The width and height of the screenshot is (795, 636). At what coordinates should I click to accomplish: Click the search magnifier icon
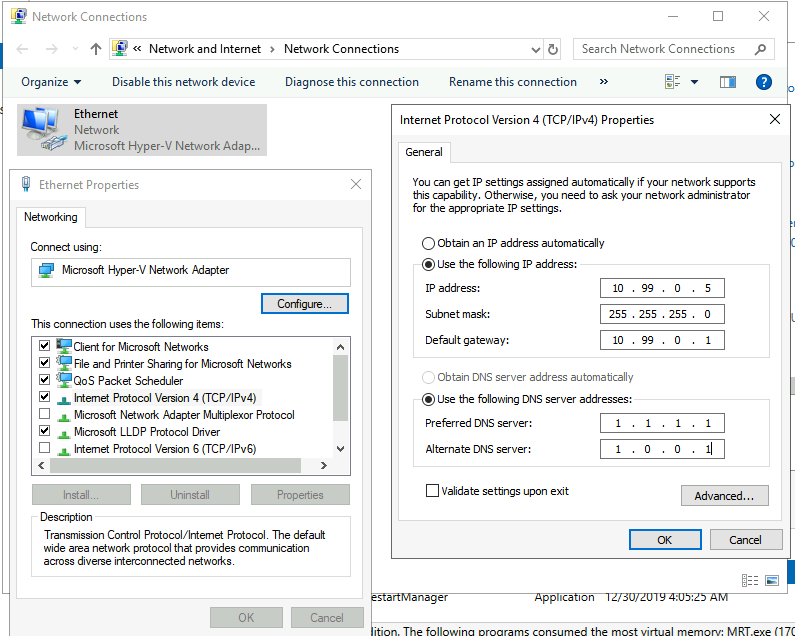761,49
